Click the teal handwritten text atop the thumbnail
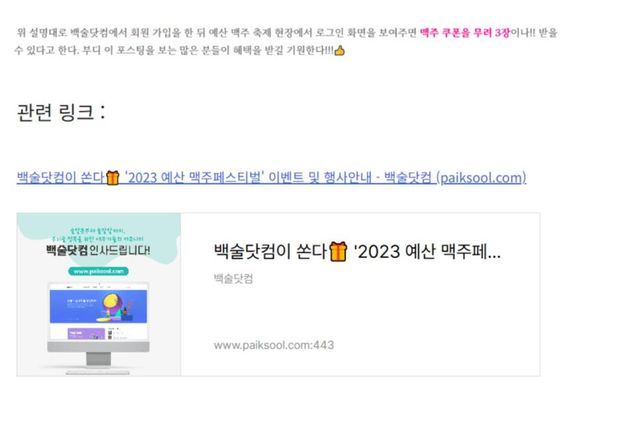 coord(98,235)
